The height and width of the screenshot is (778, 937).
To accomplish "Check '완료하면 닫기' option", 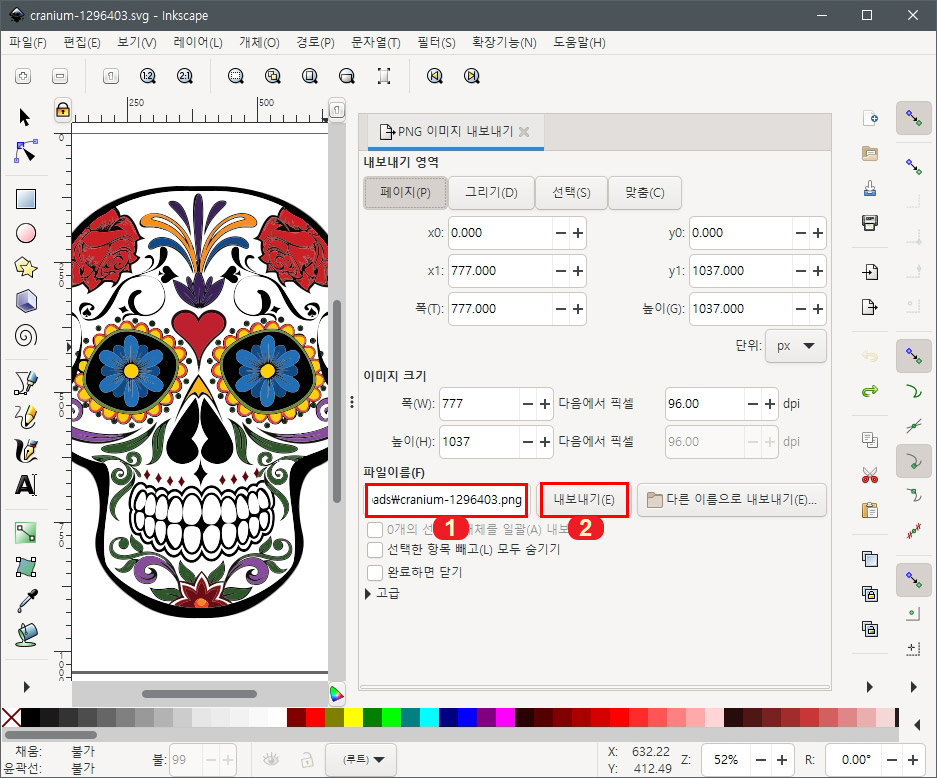I will tap(375, 572).
